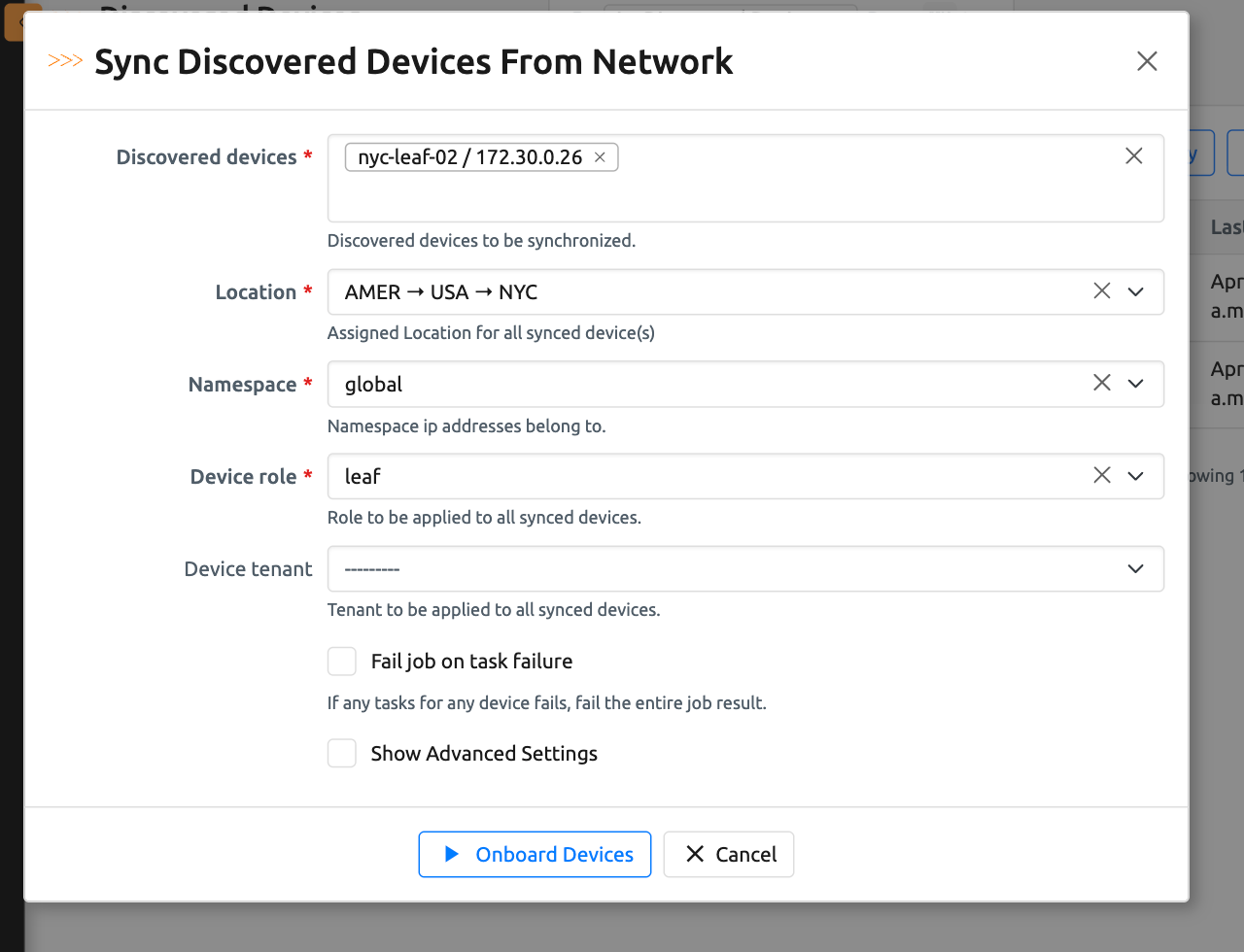1244x952 pixels.
Task: Clear the Location field value
Action: click(x=1101, y=291)
